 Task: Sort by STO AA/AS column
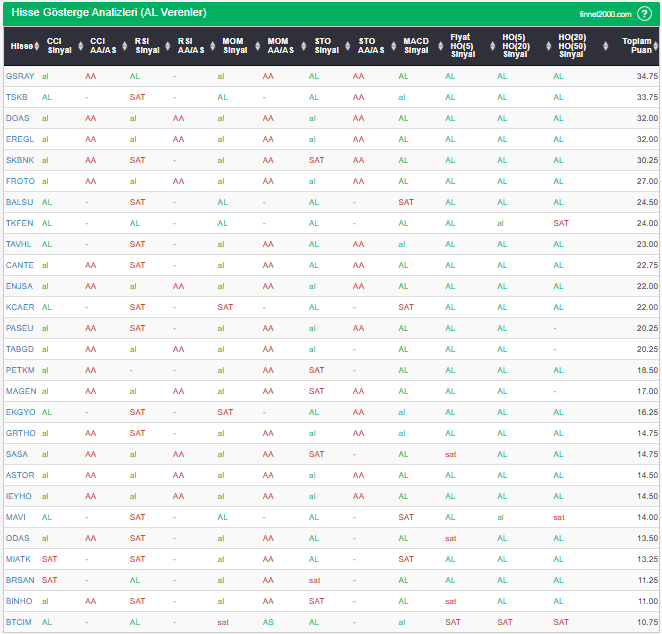tap(369, 46)
